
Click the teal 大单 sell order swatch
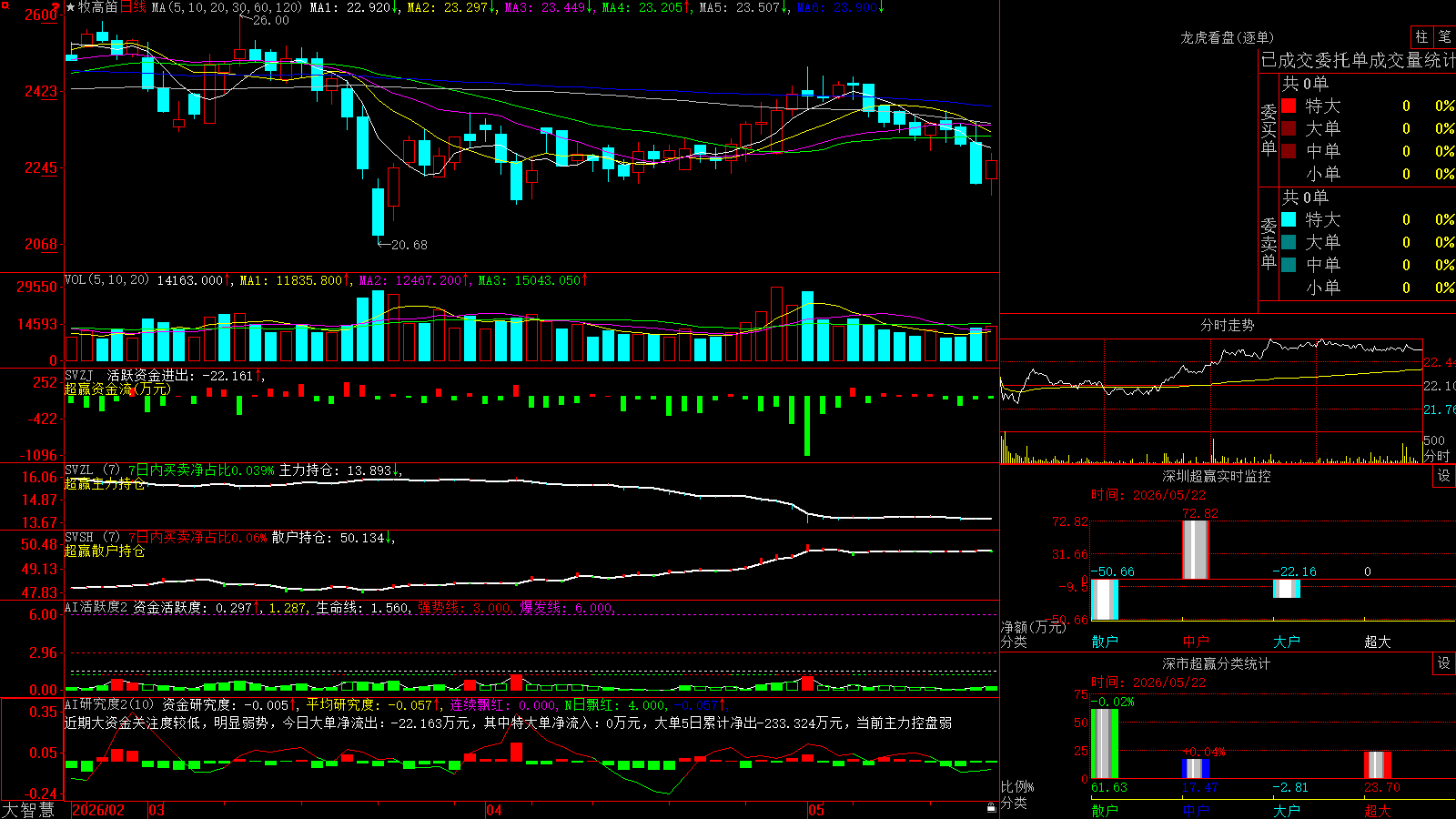point(1289,242)
